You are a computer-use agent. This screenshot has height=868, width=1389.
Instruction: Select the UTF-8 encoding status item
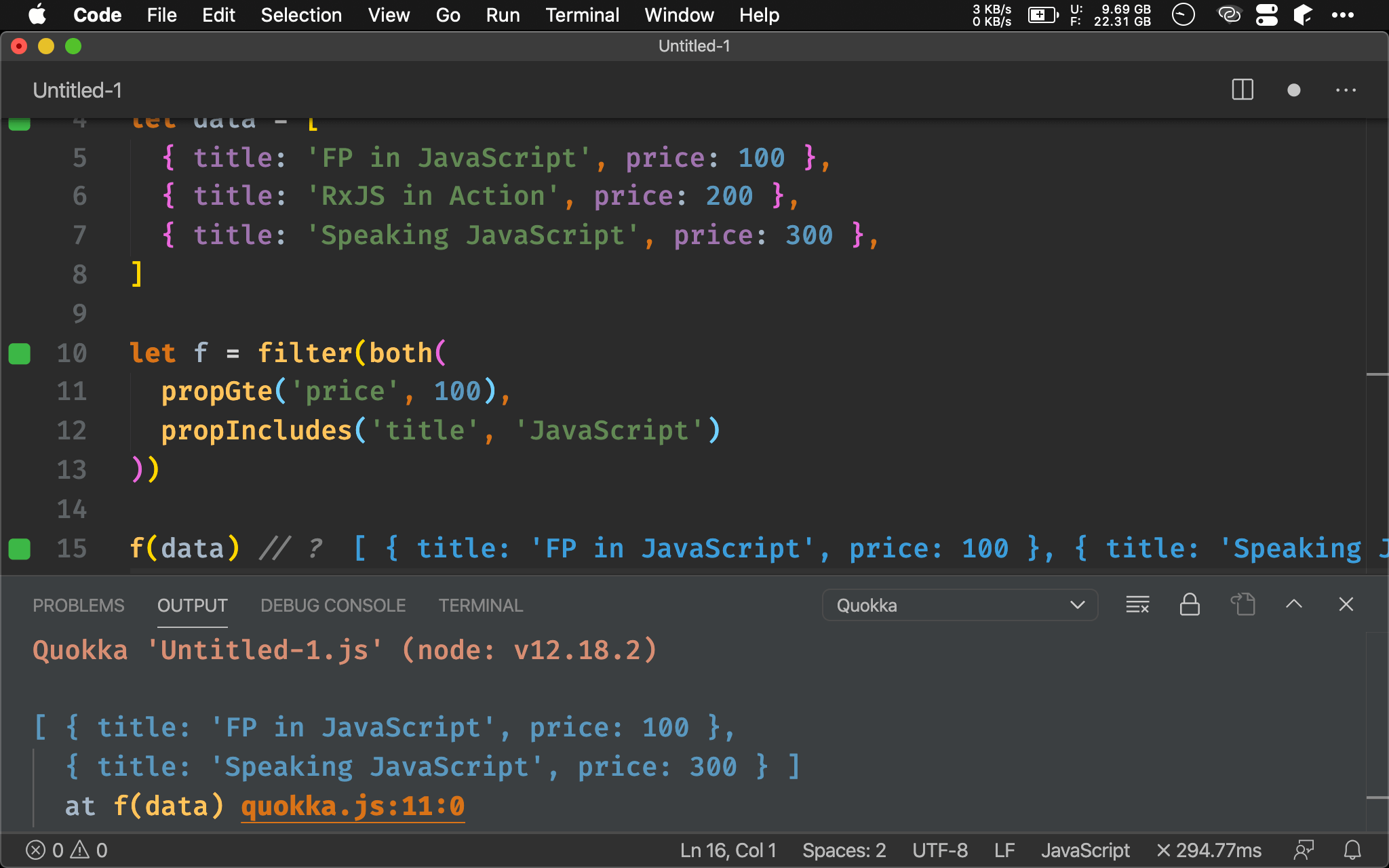click(940, 850)
